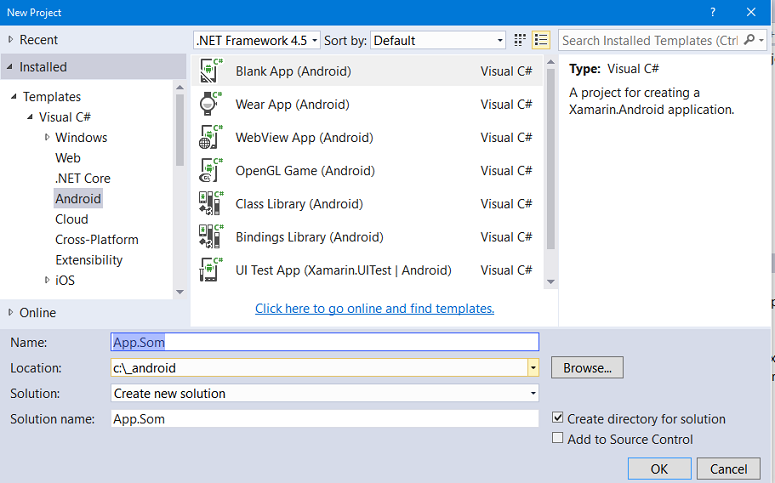The image size is (775, 483).
Task: Open the search options dropdown arrow
Action: (761, 40)
